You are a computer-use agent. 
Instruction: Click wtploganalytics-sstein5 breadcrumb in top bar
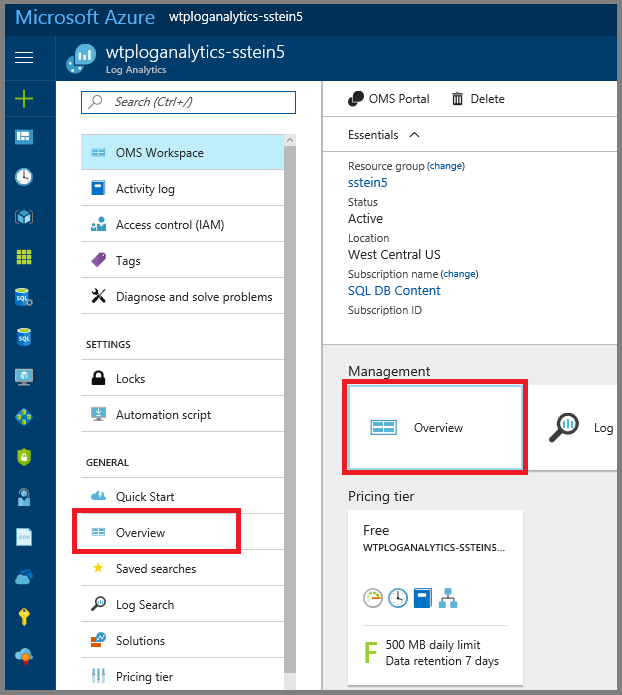pos(236,17)
